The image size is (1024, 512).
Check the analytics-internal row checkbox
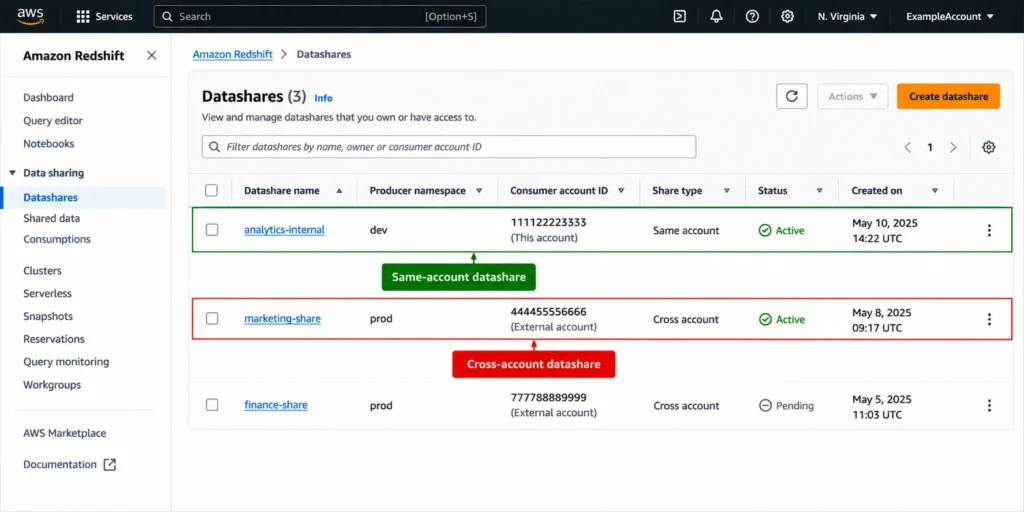[212, 230]
